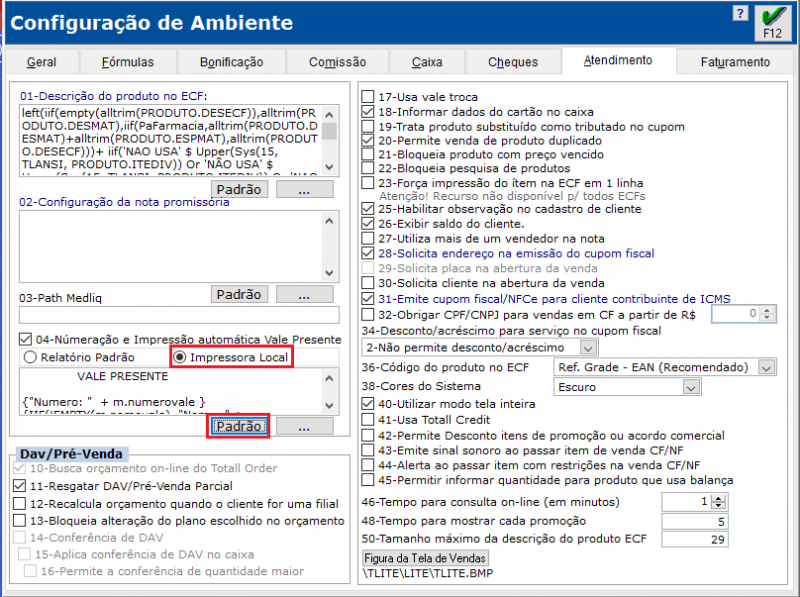Click the 03-Path Medliq input field
This screenshot has height=597, width=800.
click(x=178, y=316)
